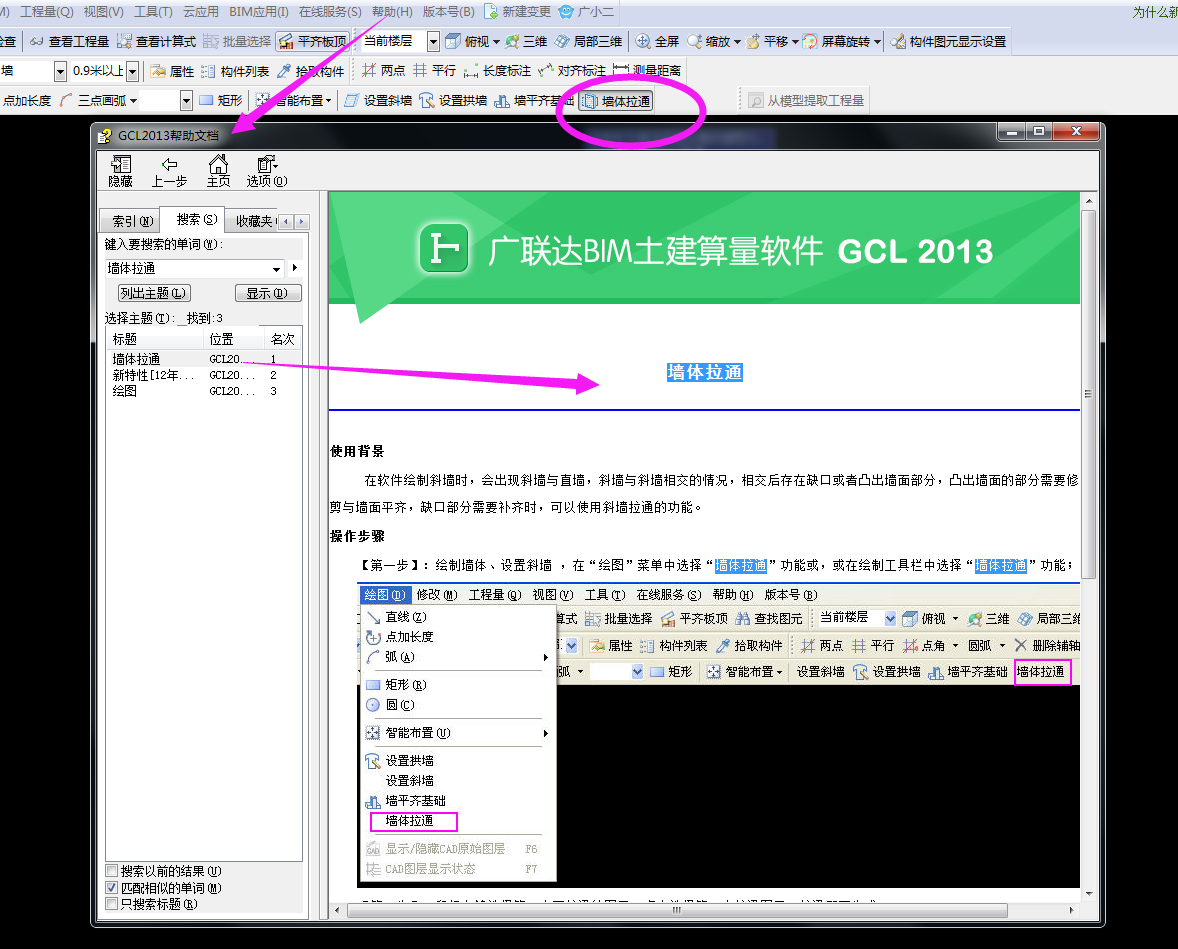Toggle 搜索以前的结果 checkbox
The image size is (1178, 949).
[112, 871]
